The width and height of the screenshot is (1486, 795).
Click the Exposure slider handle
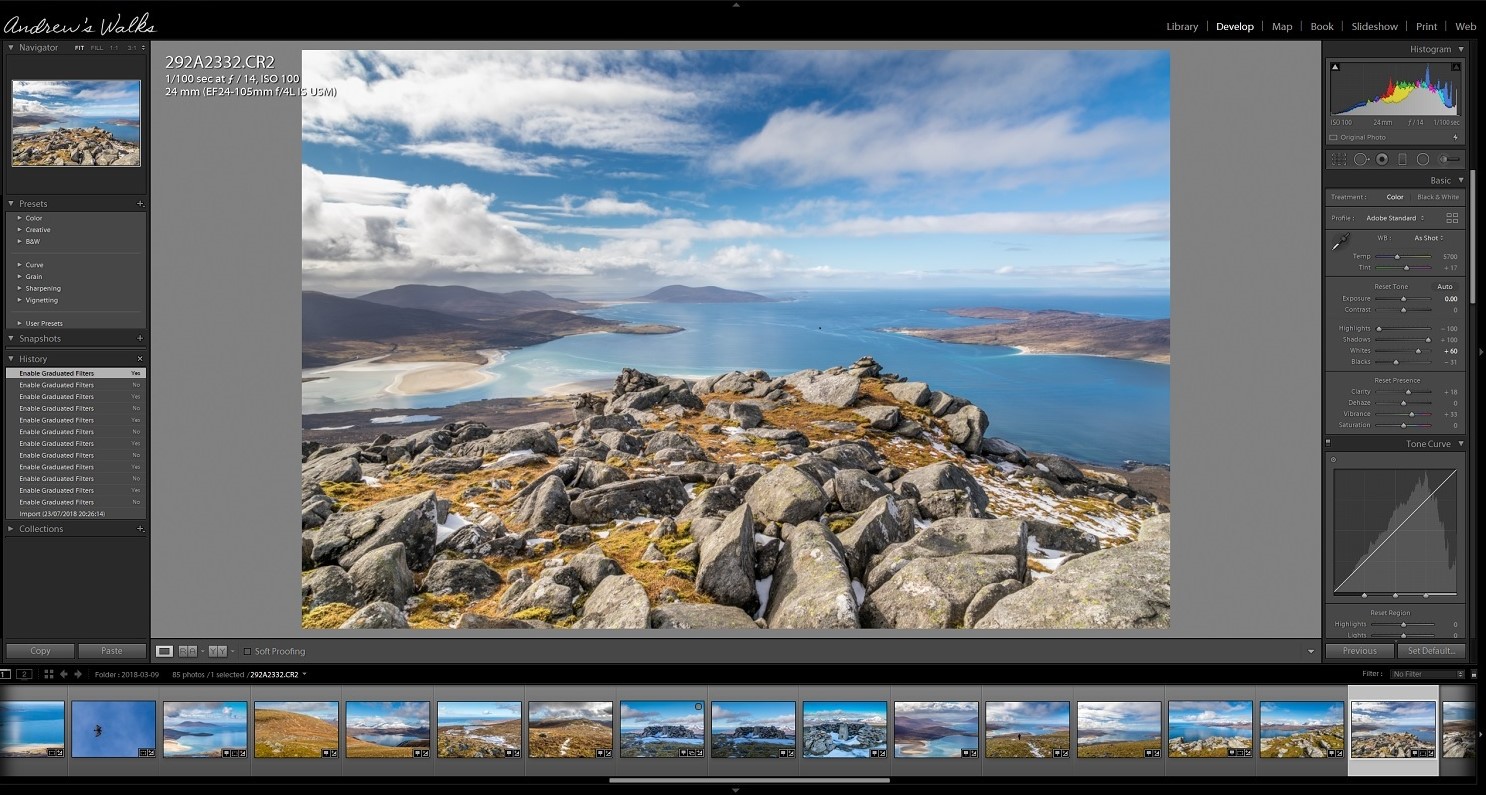click(x=1403, y=299)
